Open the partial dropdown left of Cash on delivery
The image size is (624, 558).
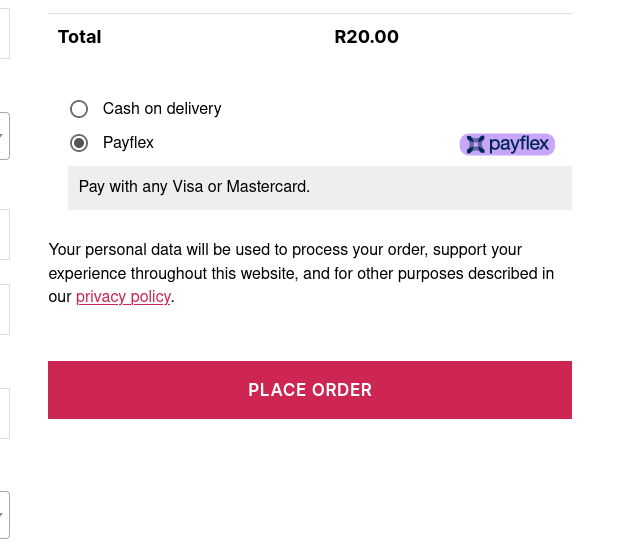[4, 136]
